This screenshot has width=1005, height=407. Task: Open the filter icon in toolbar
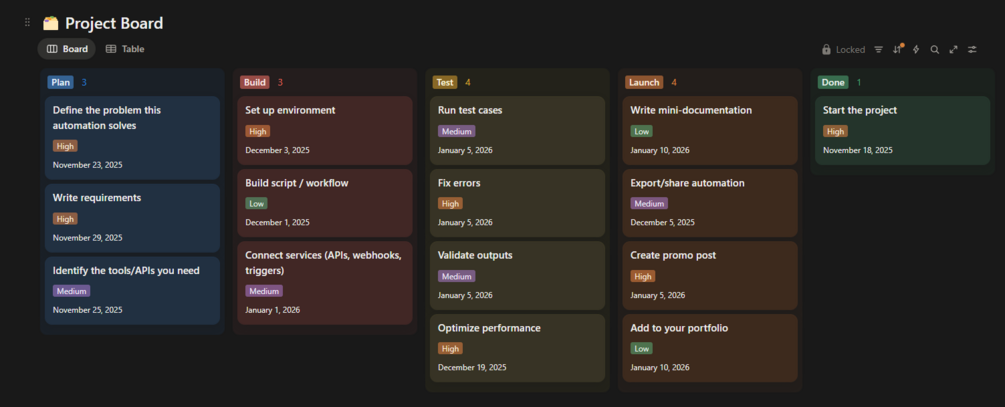pos(878,49)
